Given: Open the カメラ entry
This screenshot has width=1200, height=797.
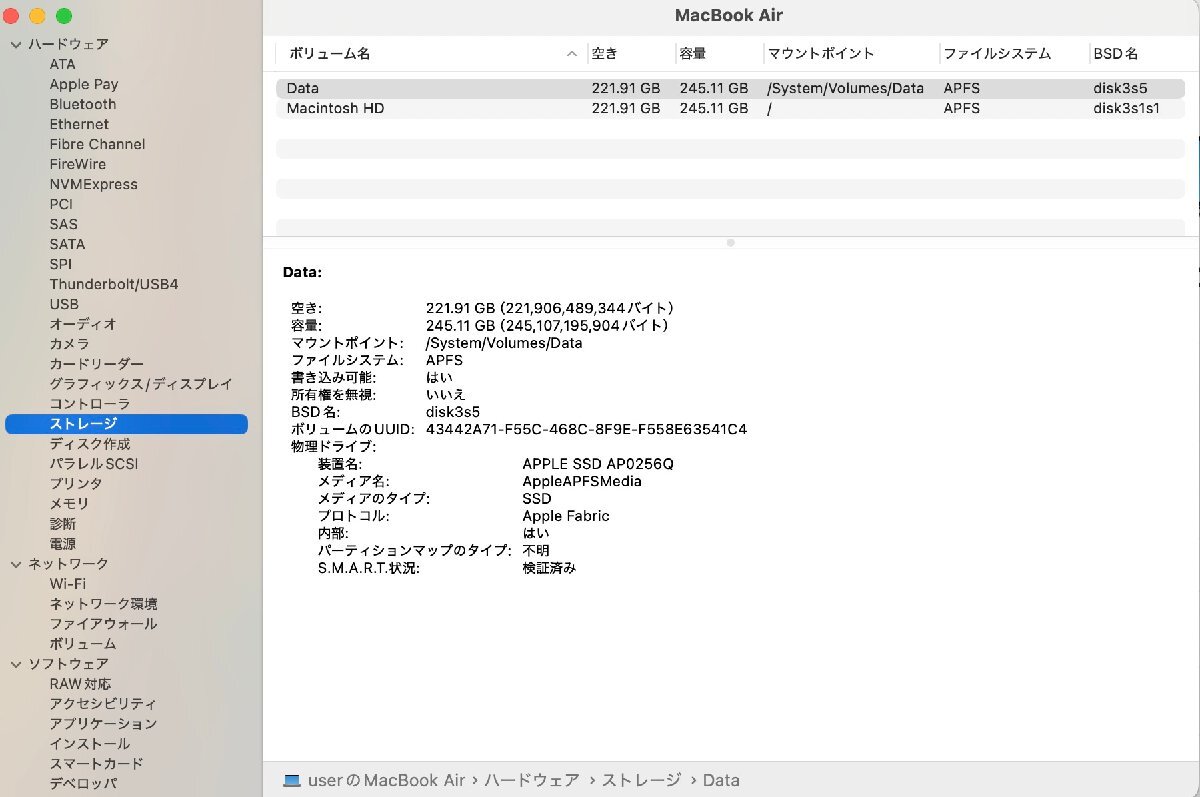Looking at the screenshot, I should (69, 344).
